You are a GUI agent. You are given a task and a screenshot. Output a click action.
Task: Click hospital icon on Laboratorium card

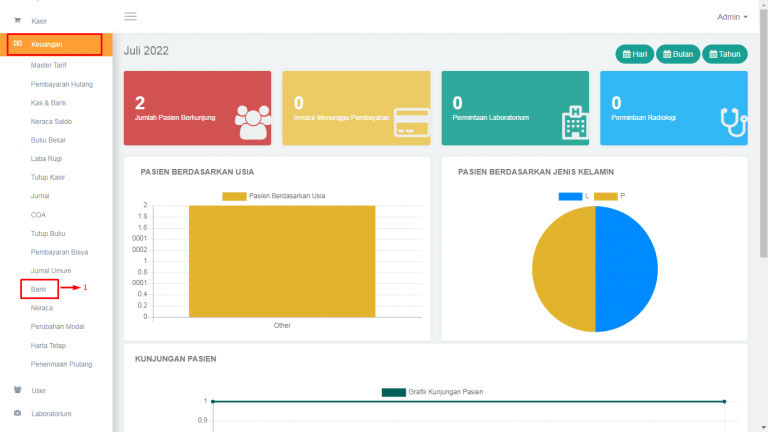[575, 122]
